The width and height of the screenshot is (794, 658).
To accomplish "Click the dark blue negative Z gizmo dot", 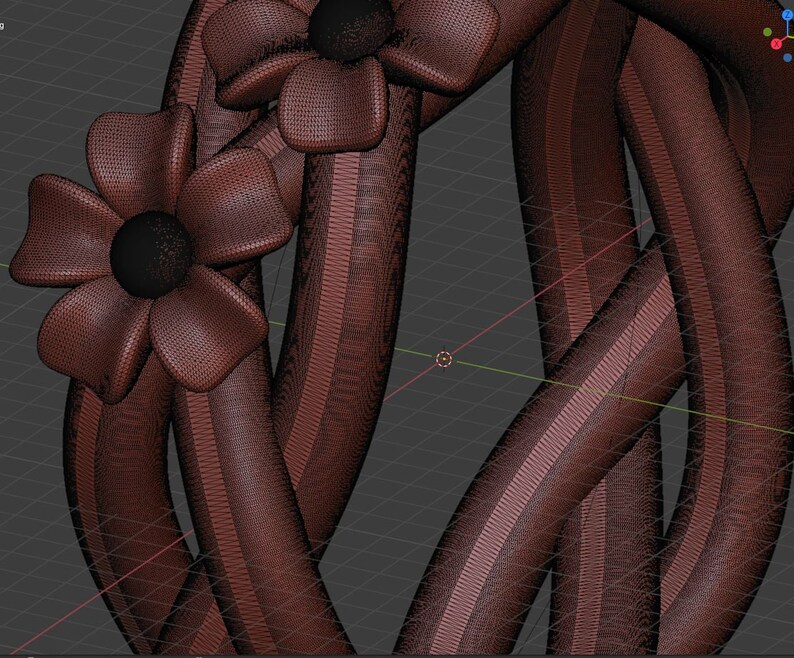I will point(787,58).
